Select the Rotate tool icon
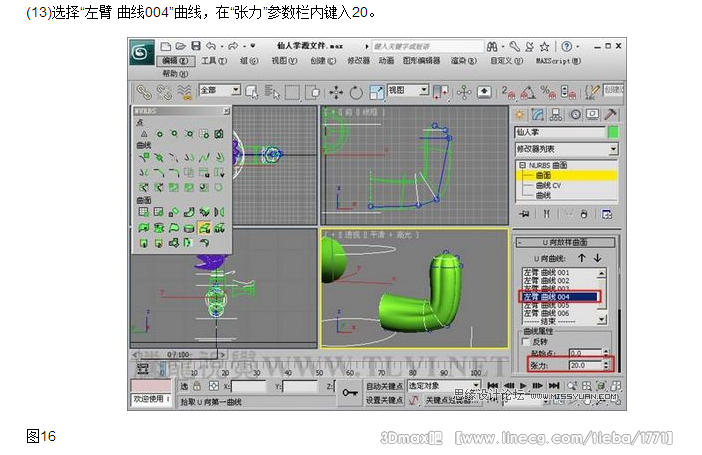 tap(356, 93)
